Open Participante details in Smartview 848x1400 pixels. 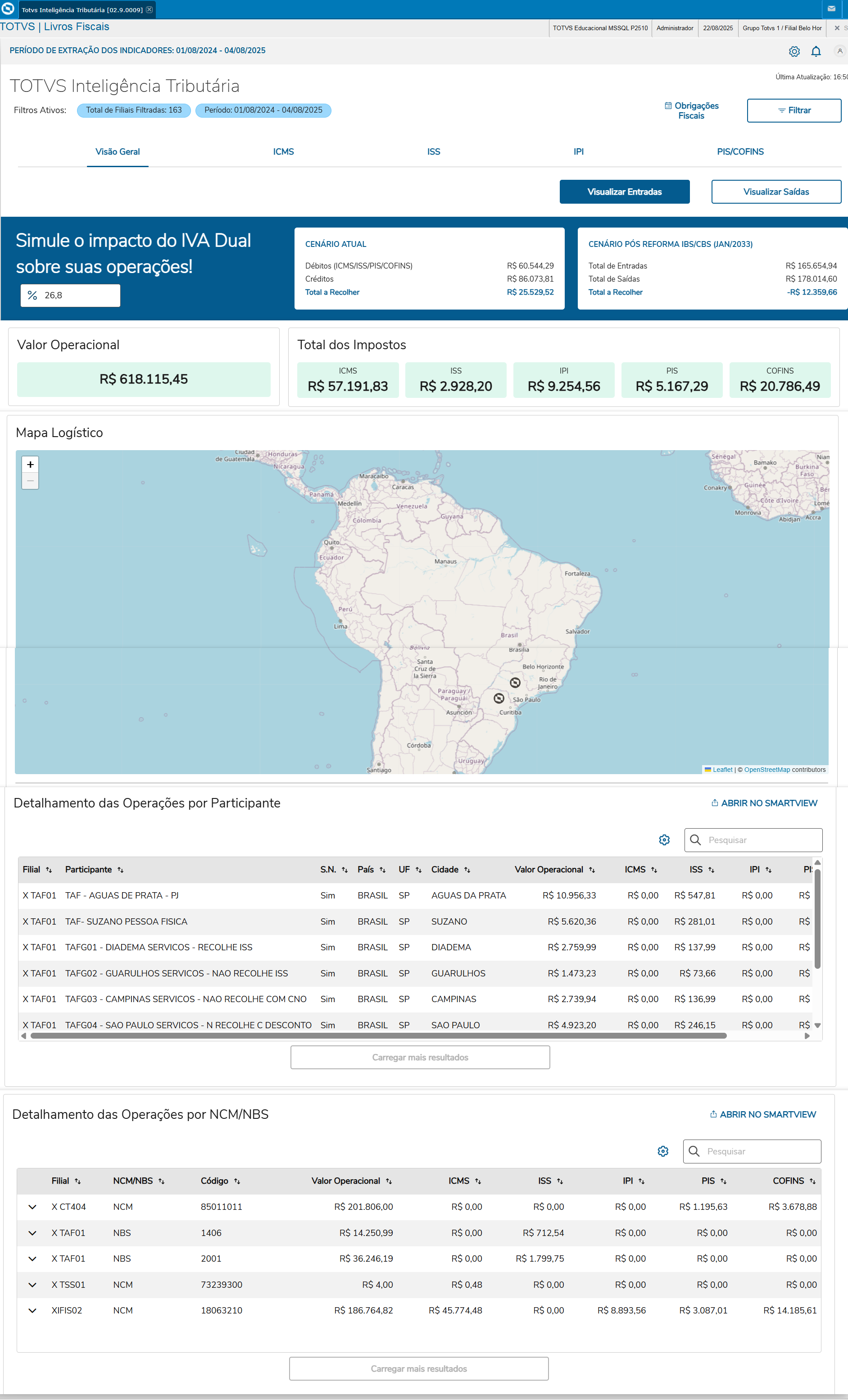pyautogui.click(x=764, y=803)
